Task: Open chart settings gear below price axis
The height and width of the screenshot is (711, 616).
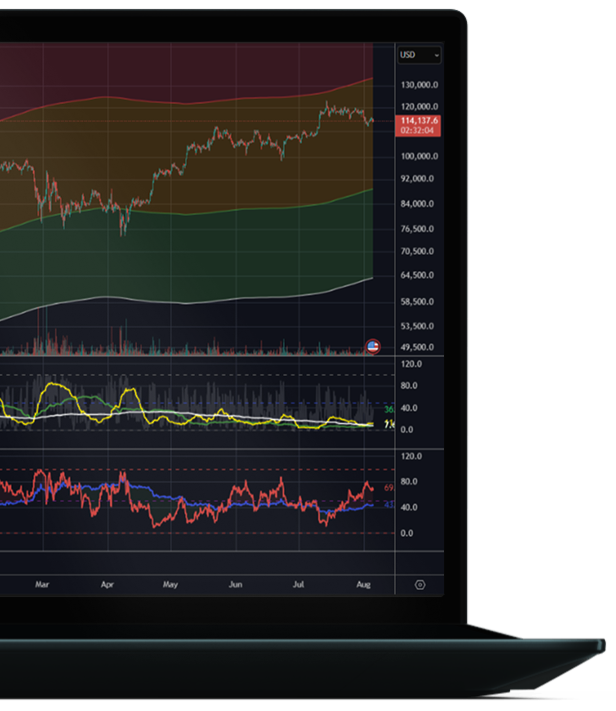Action: [x=420, y=585]
